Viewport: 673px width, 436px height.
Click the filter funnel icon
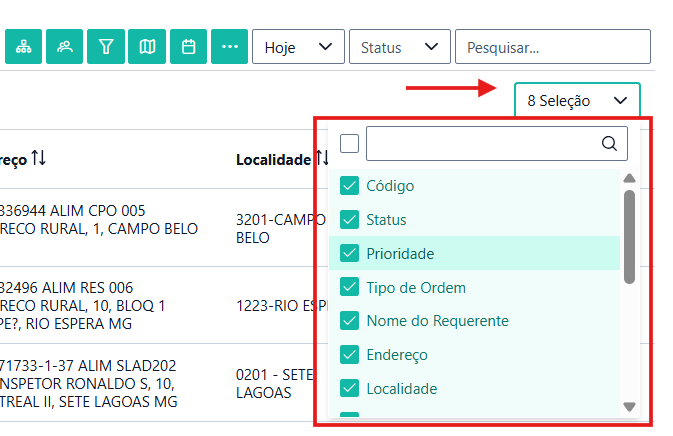coord(105,47)
